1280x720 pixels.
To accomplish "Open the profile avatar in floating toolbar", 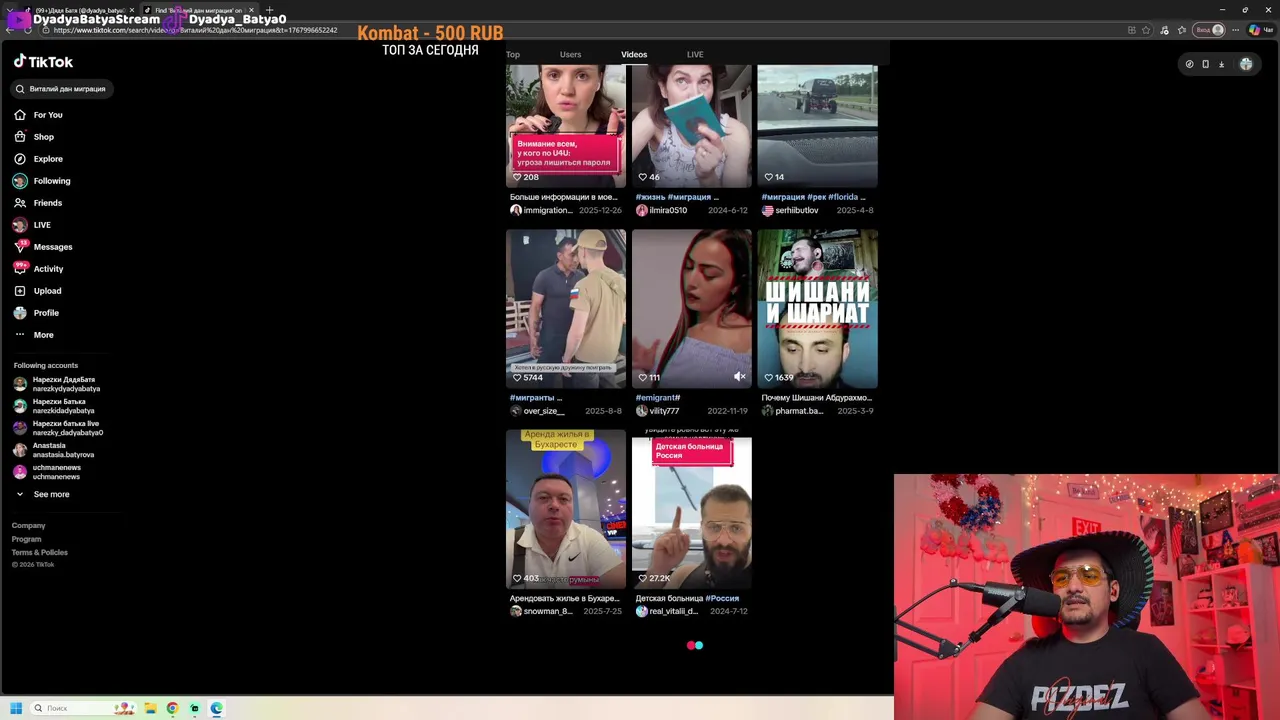I will click(1246, 64).
